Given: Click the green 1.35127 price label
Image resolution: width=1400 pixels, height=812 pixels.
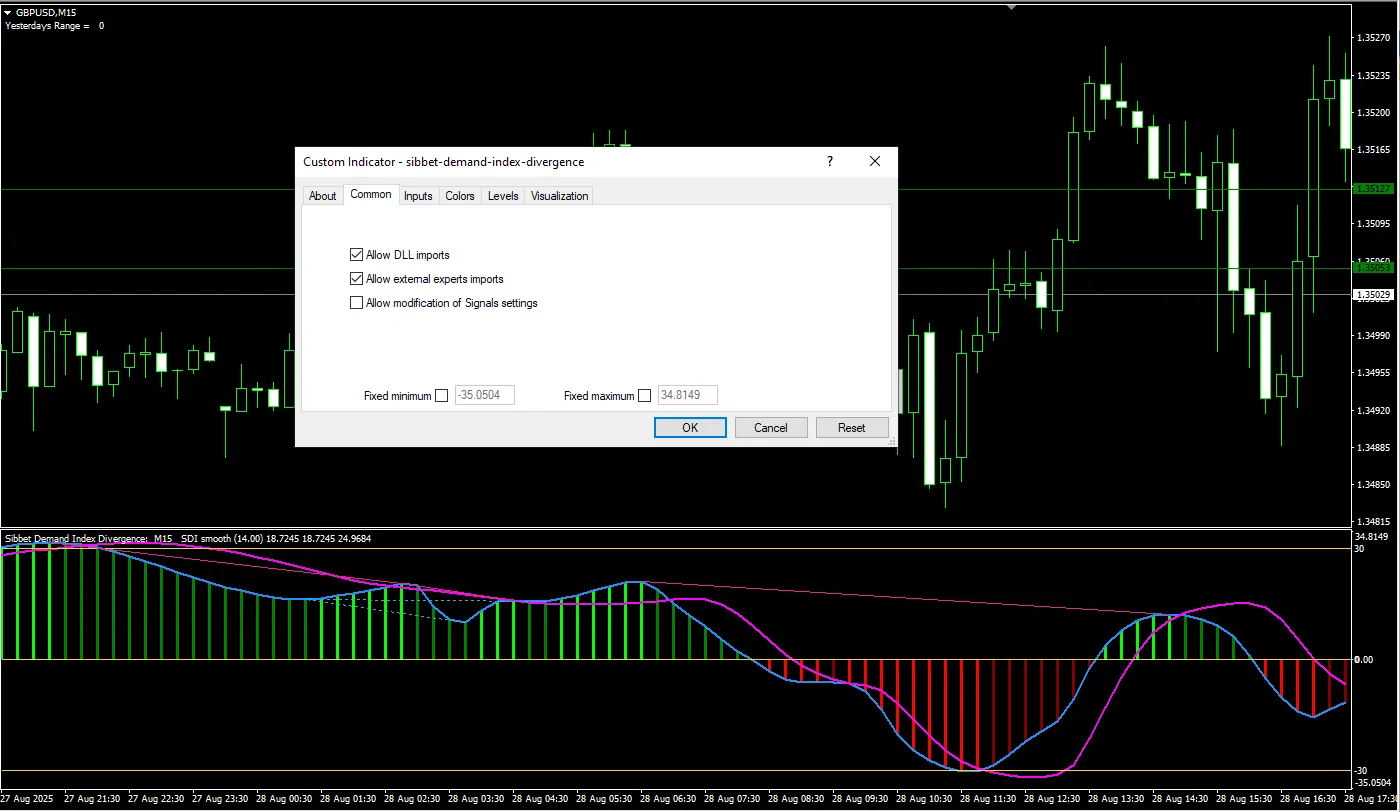Looking at the screenshot, I should 1372,189.
